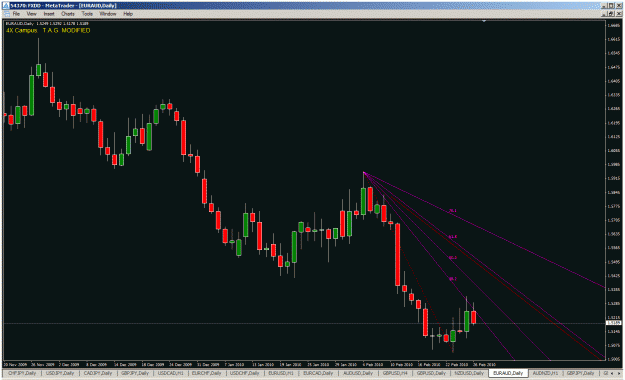
Task: Open the View menu
Action: tap(31, 14)
